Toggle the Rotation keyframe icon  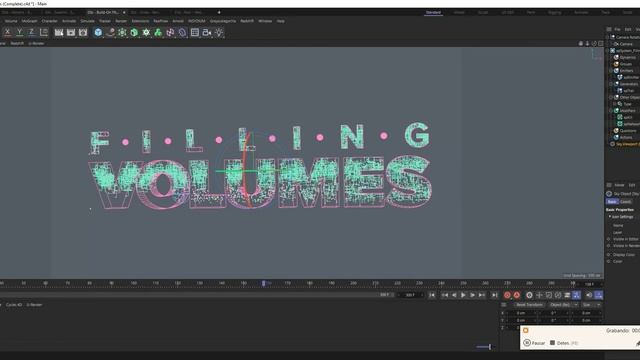(x=558, y=295)
